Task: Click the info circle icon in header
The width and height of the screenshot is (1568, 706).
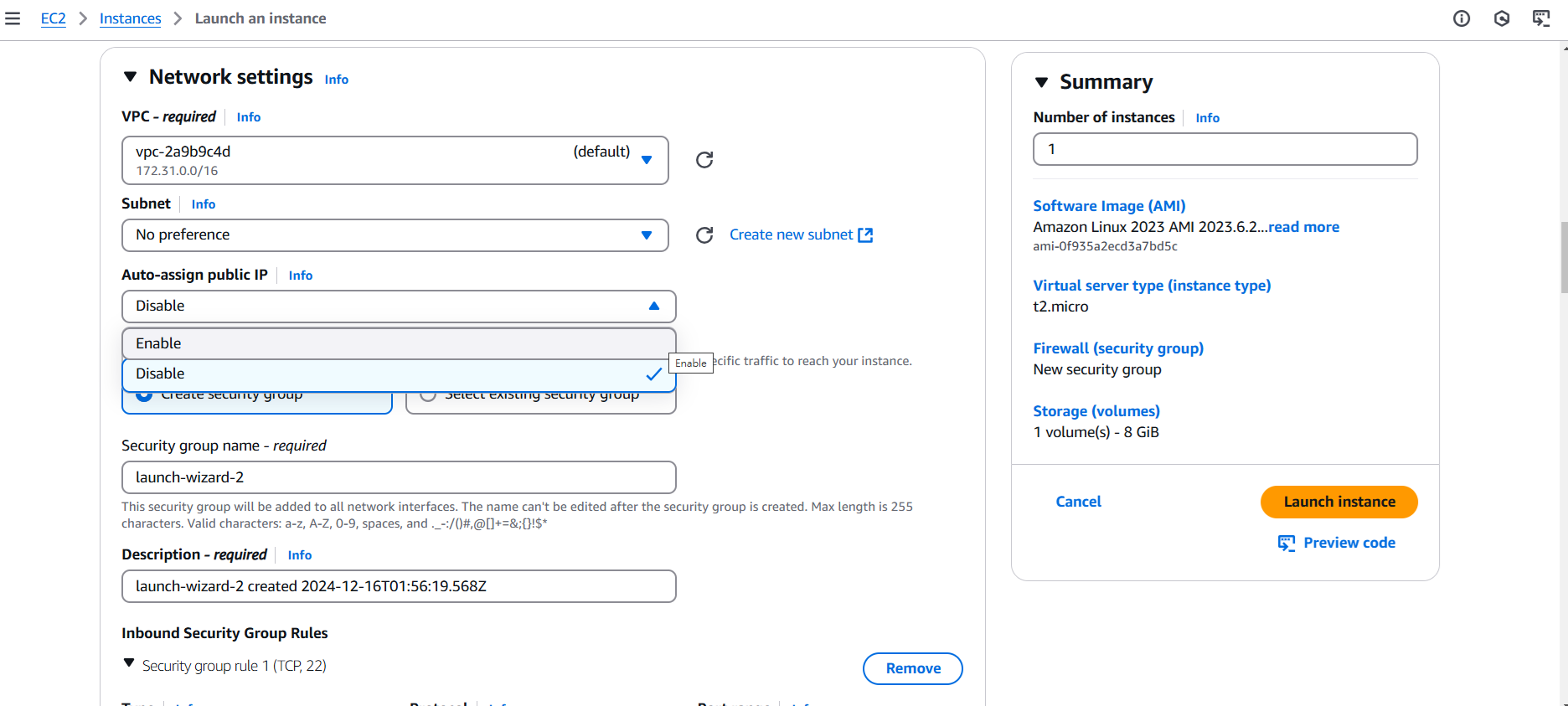Action: click(x=1461, y=18)
